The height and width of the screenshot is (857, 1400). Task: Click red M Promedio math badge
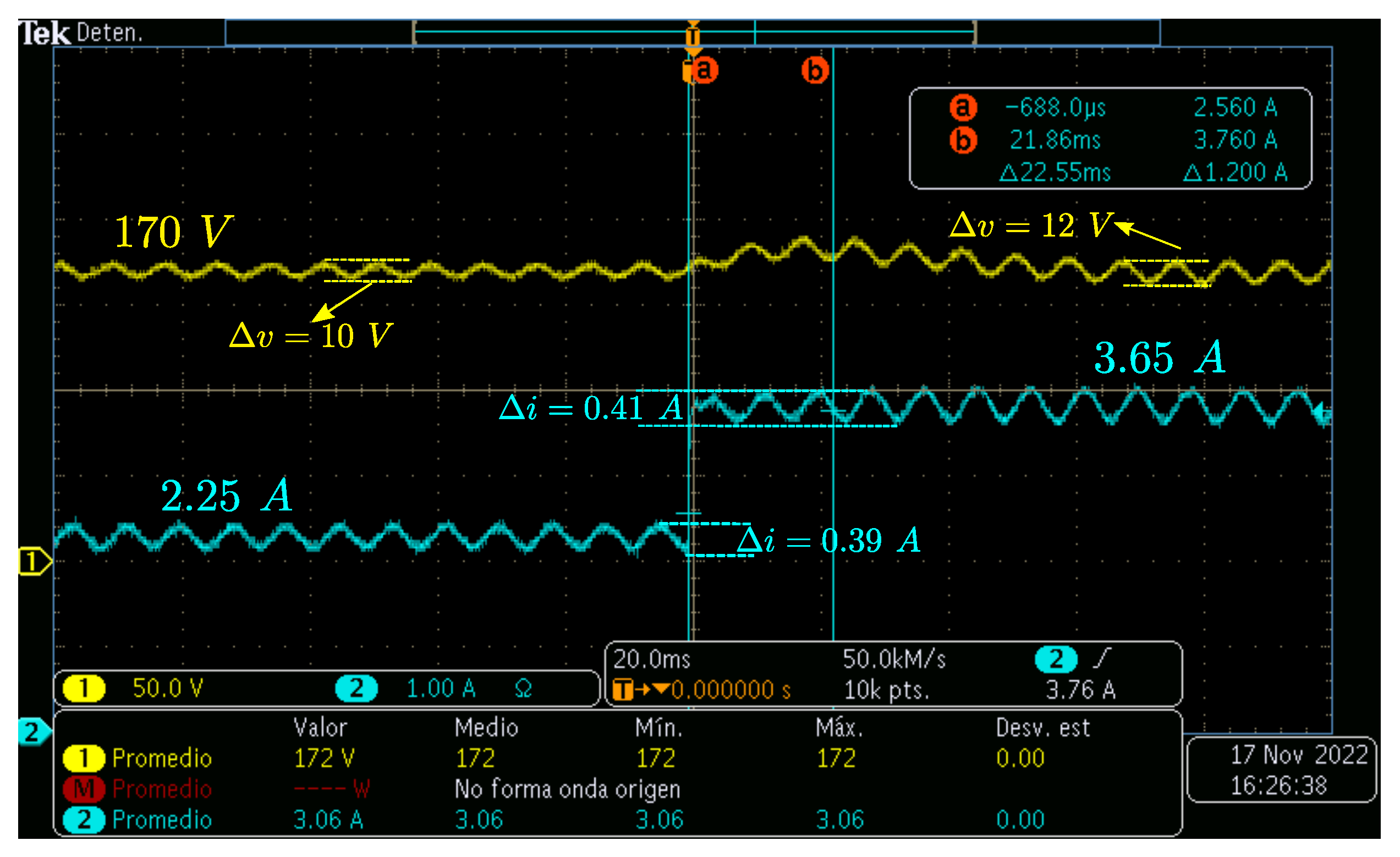[x=84, y=789]
